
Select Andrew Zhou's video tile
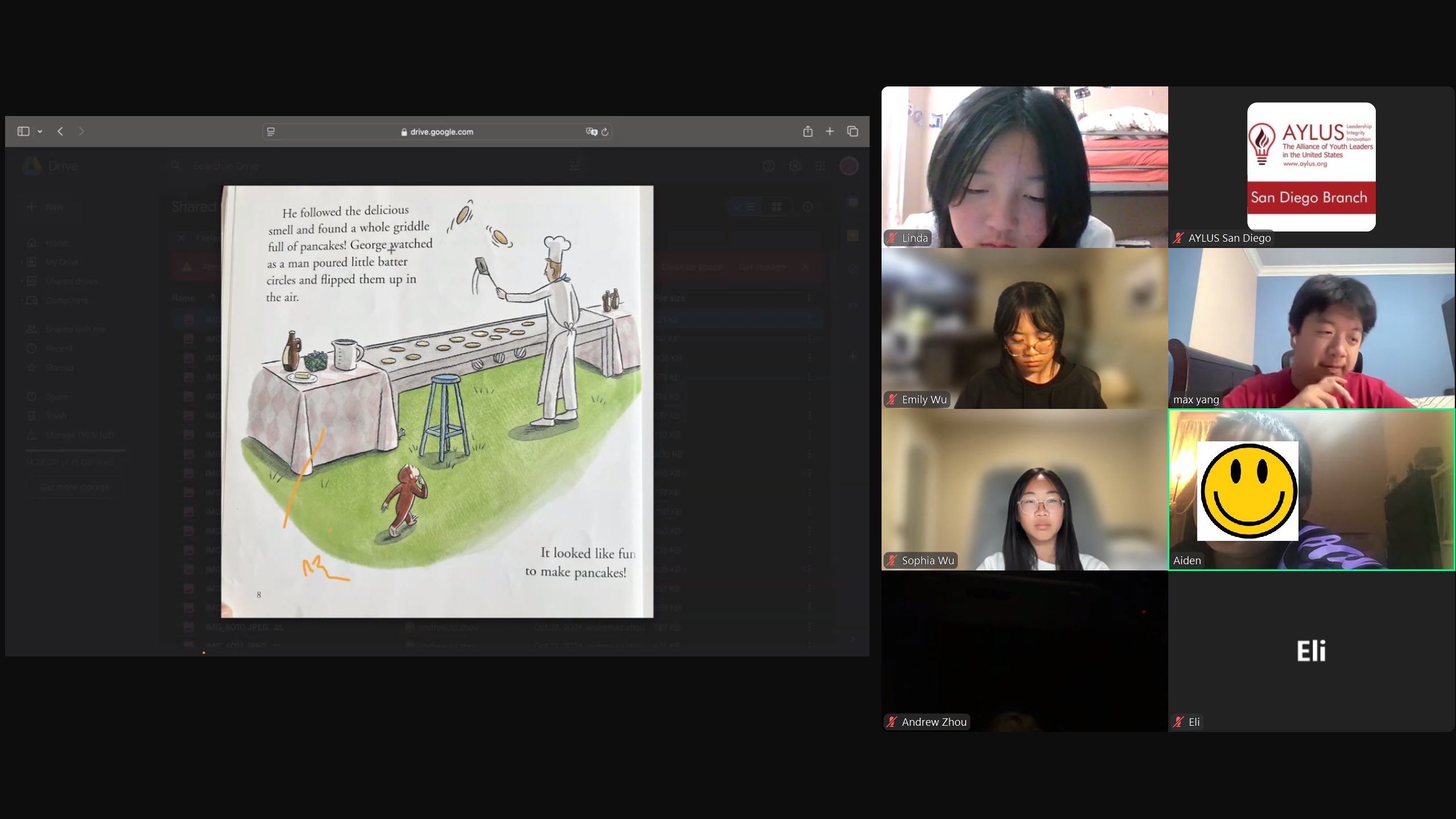(1025, 651)
